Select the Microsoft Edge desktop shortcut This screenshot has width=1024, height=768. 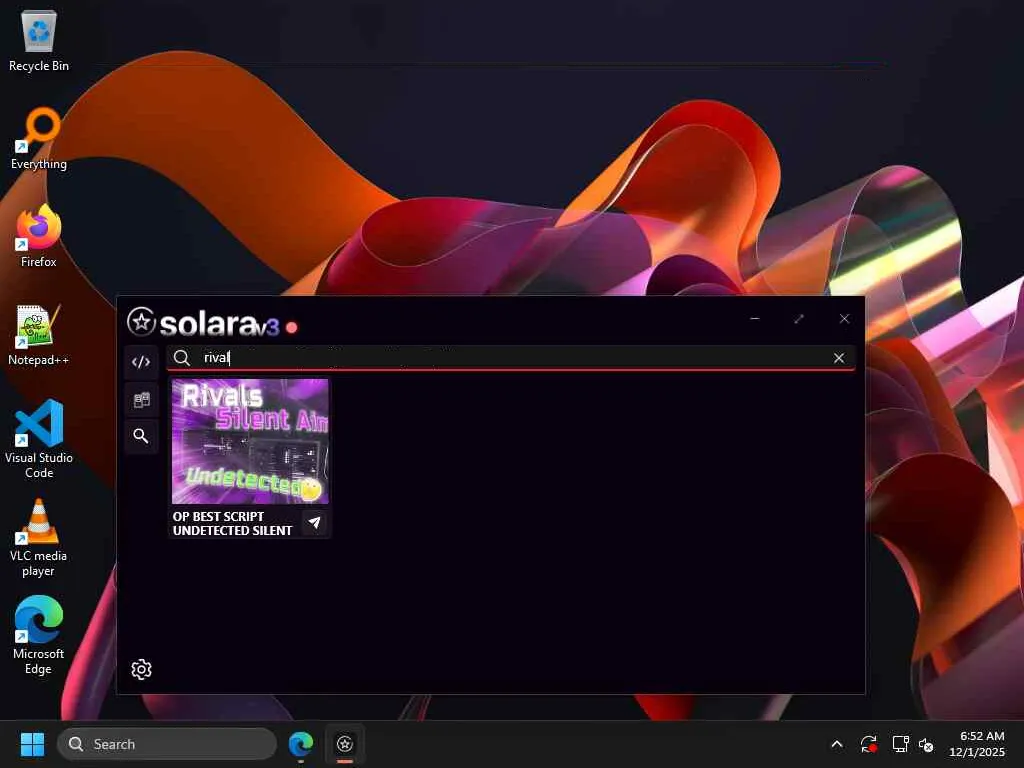click(x=39, y=635)
